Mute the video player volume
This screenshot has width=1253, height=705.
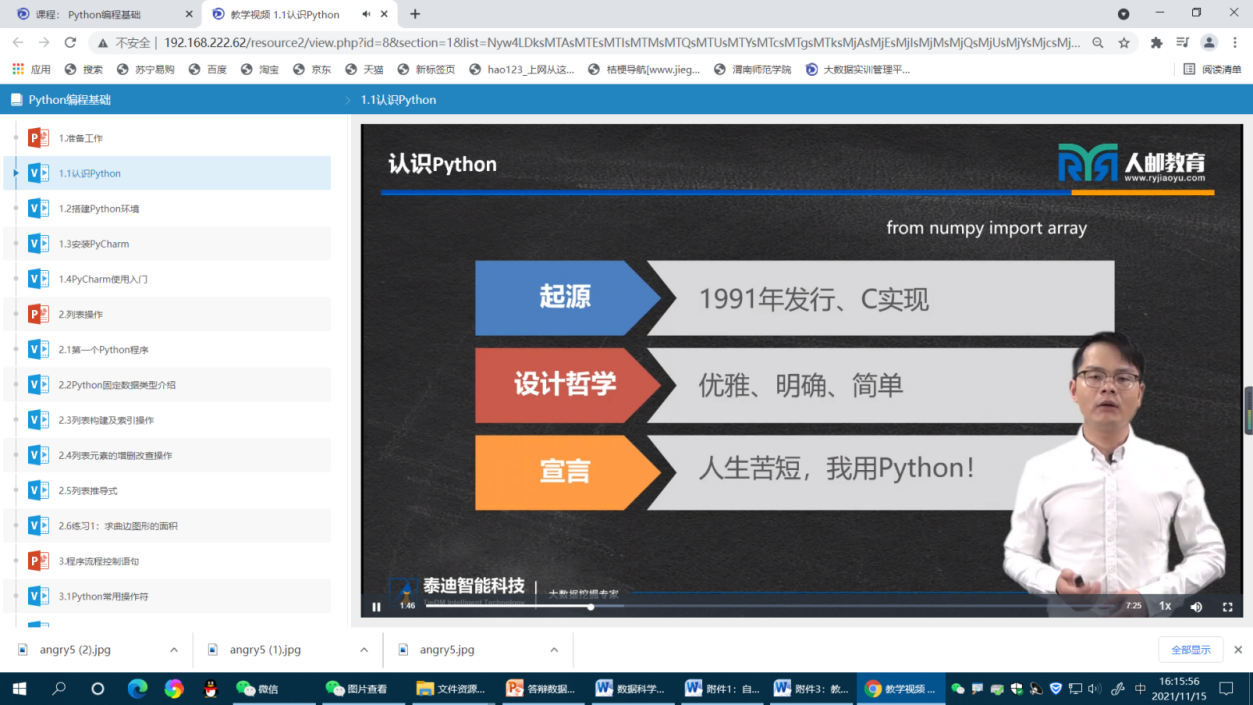coord(1196,606)
